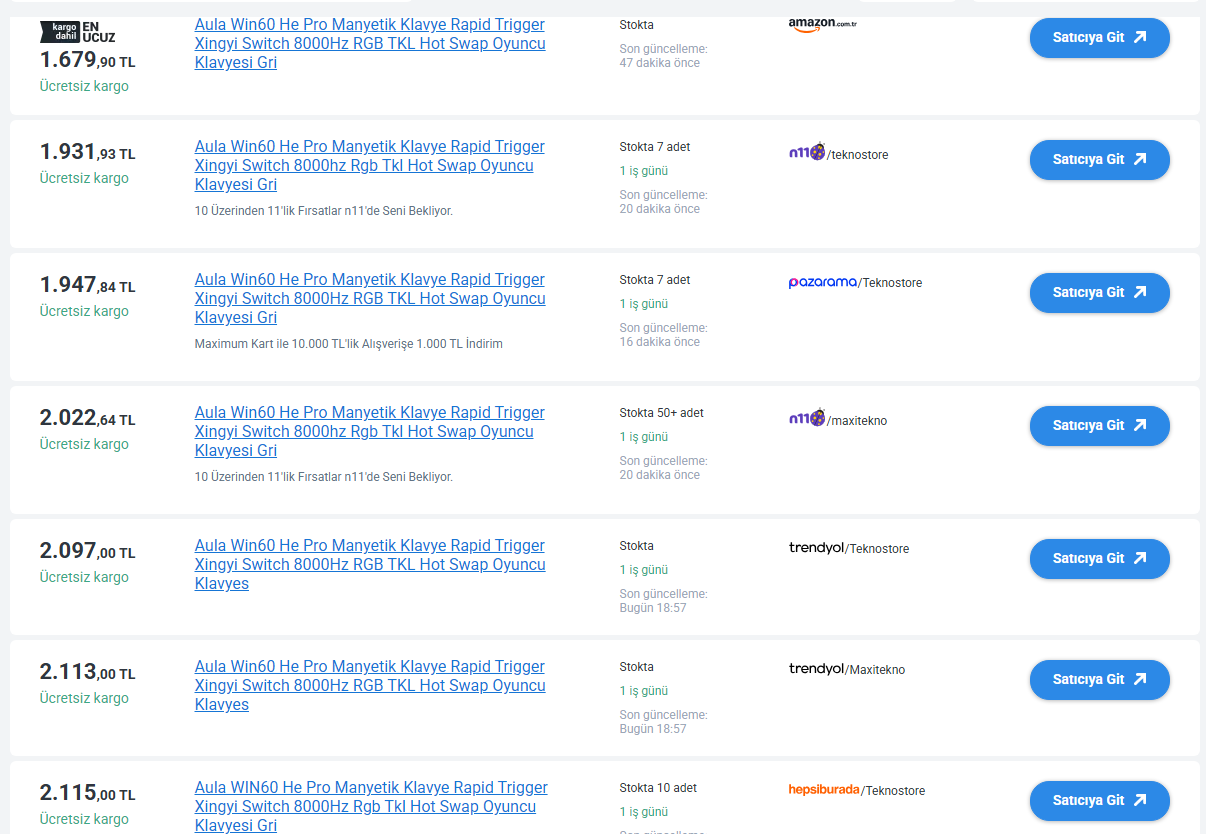Screen dimensions: 1206x834
Task: Open the product link priced 2.113,00 TL
Action: [x=370, y=686]
